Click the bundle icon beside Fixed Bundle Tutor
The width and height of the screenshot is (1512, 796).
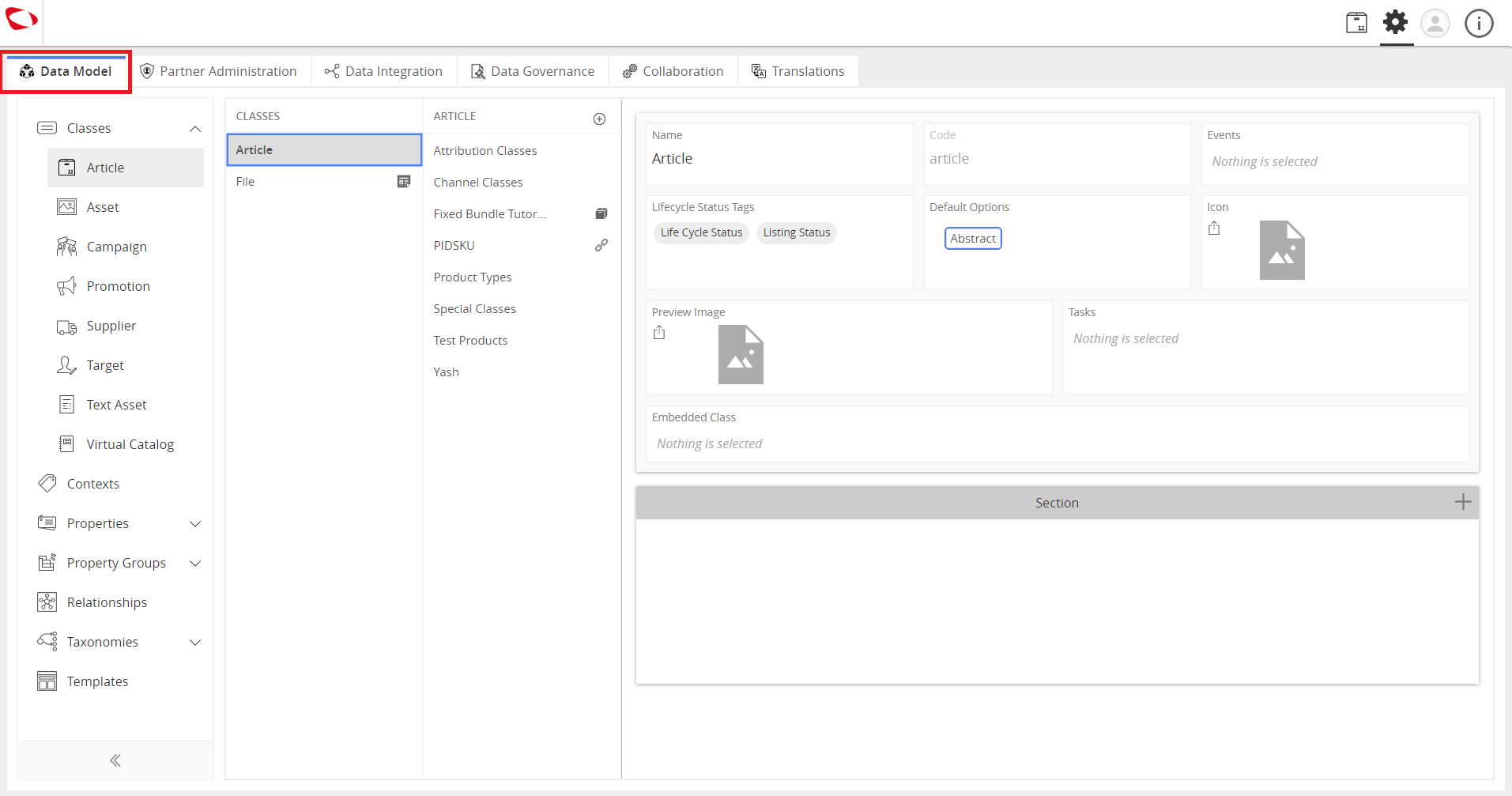click(601, 213)
